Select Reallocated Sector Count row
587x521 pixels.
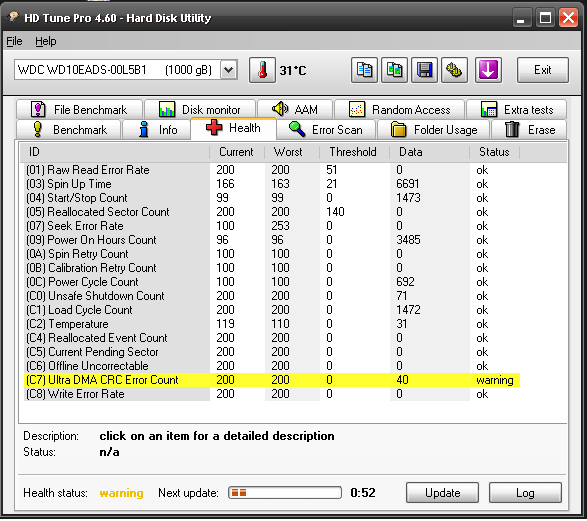coord(272,212)
